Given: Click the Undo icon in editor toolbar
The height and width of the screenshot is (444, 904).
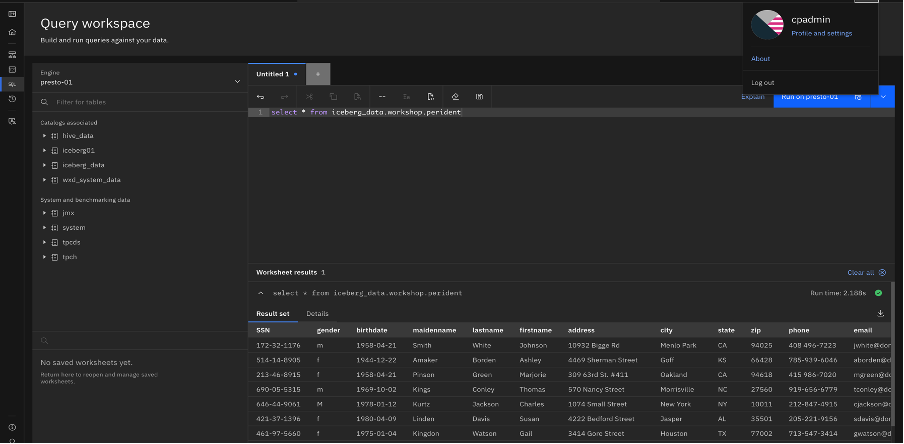Looking at the screenshot, I should point(261,97).
